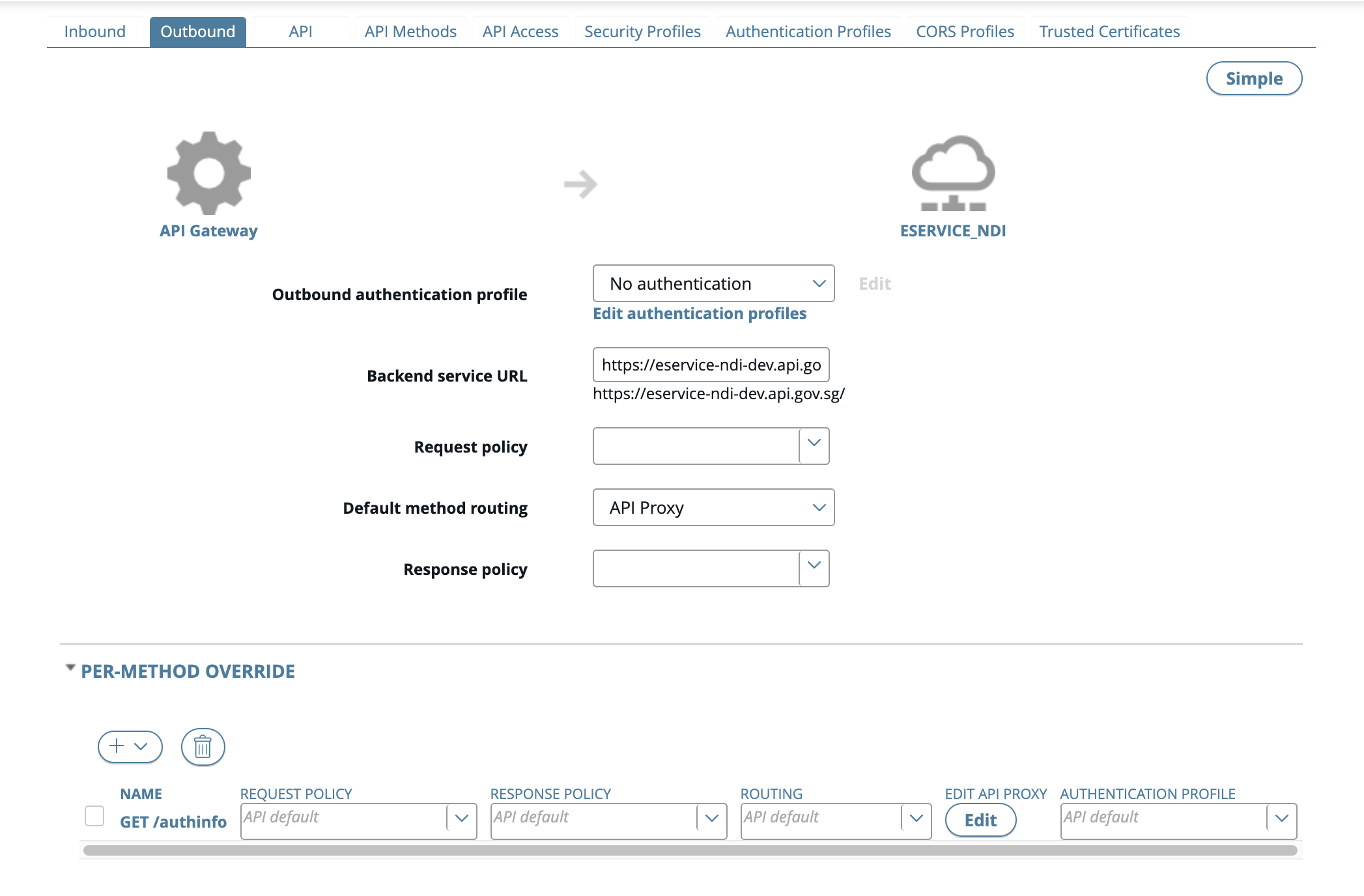
Task: Switch to the Security Profiles tab
Action: click(642, 31)
